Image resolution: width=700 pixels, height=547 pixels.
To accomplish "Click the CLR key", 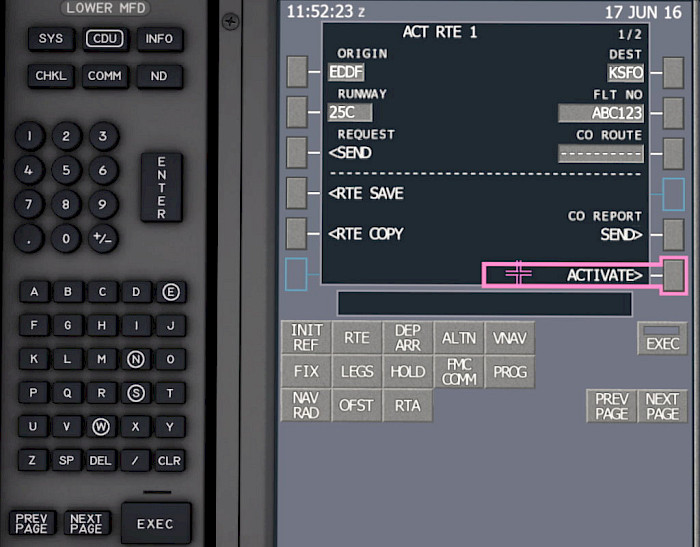I will [170, 460].
